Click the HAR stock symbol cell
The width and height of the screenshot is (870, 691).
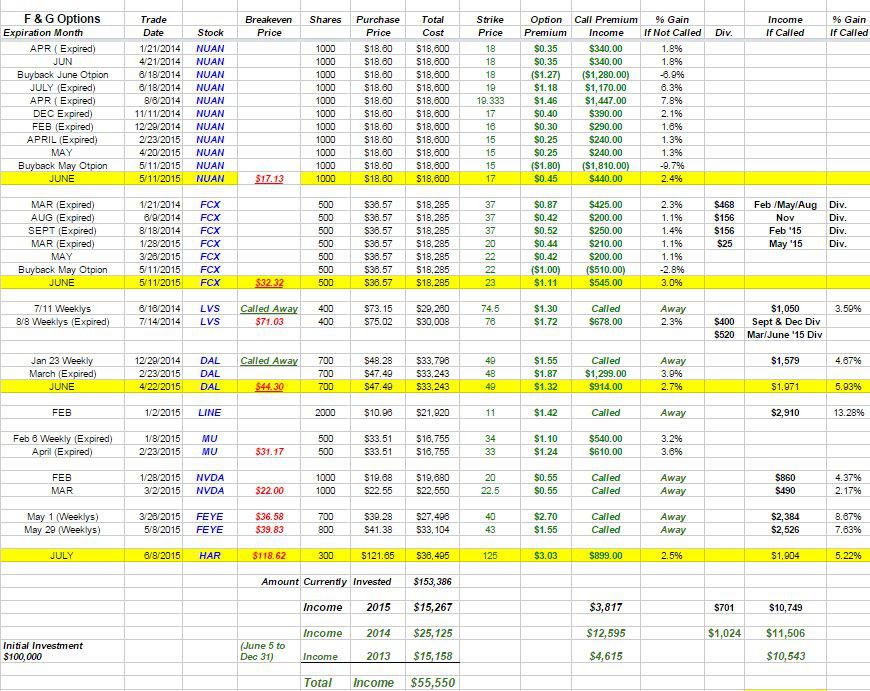click(x=210, y=556)
